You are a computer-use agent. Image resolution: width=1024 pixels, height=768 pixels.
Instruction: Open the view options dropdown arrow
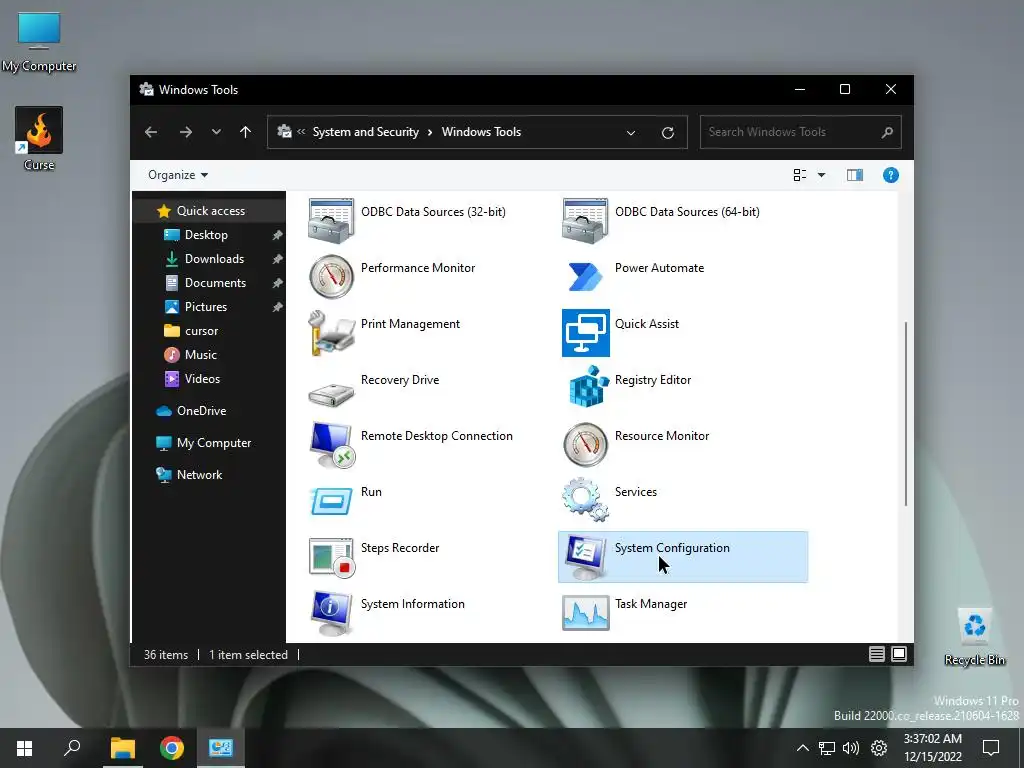pyautogui.click(x=822, y=175)
